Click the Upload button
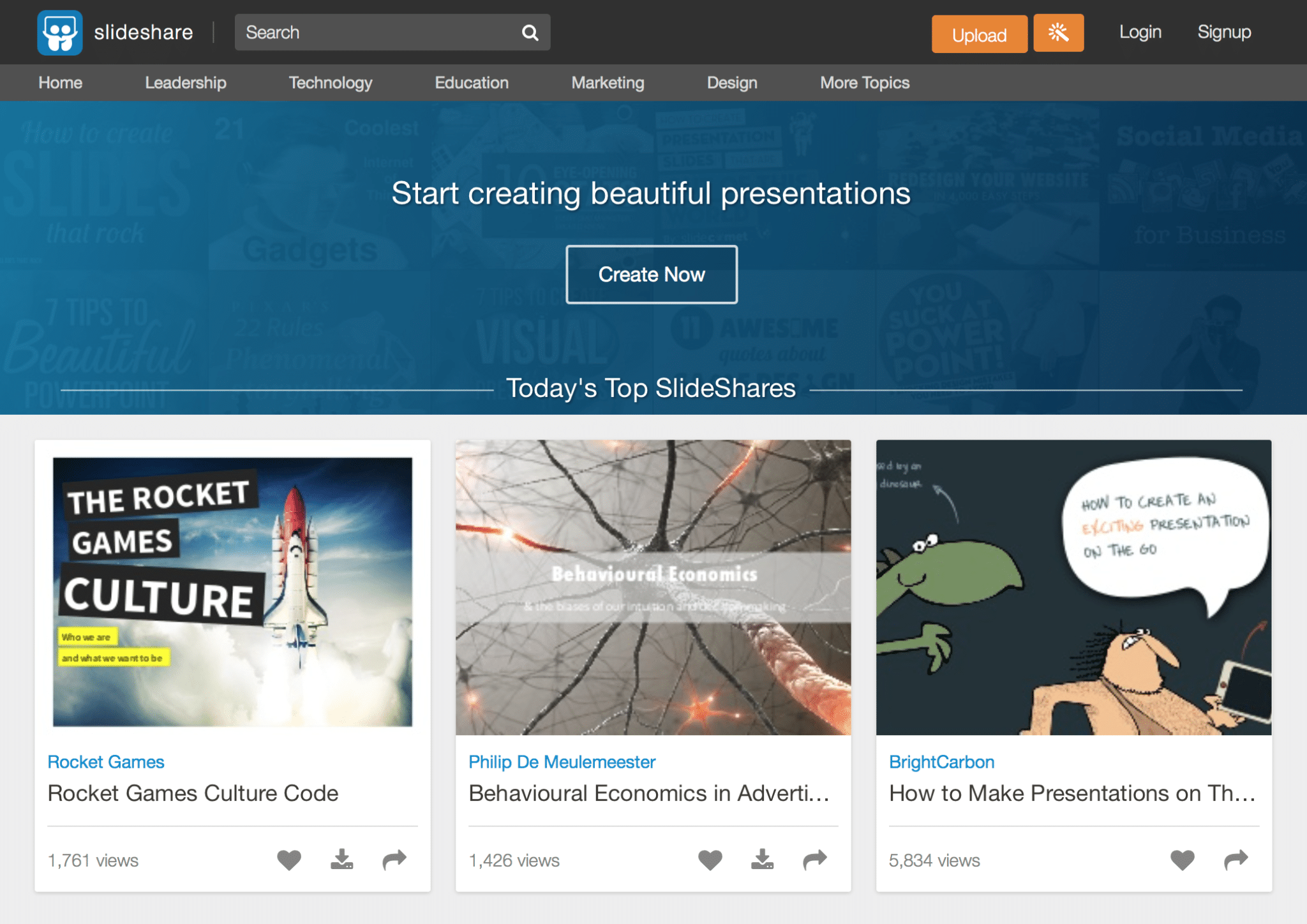The height and width of the screenshot is (924, 1307). tap(980, 34)
